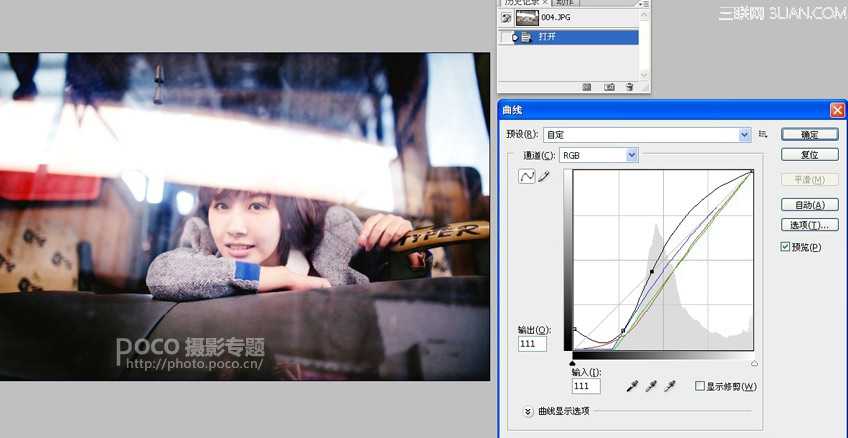Pick the gray point eyedropper
Image resolution: width=848 pixels, height=438 pixels.
[x=651, y=386]
